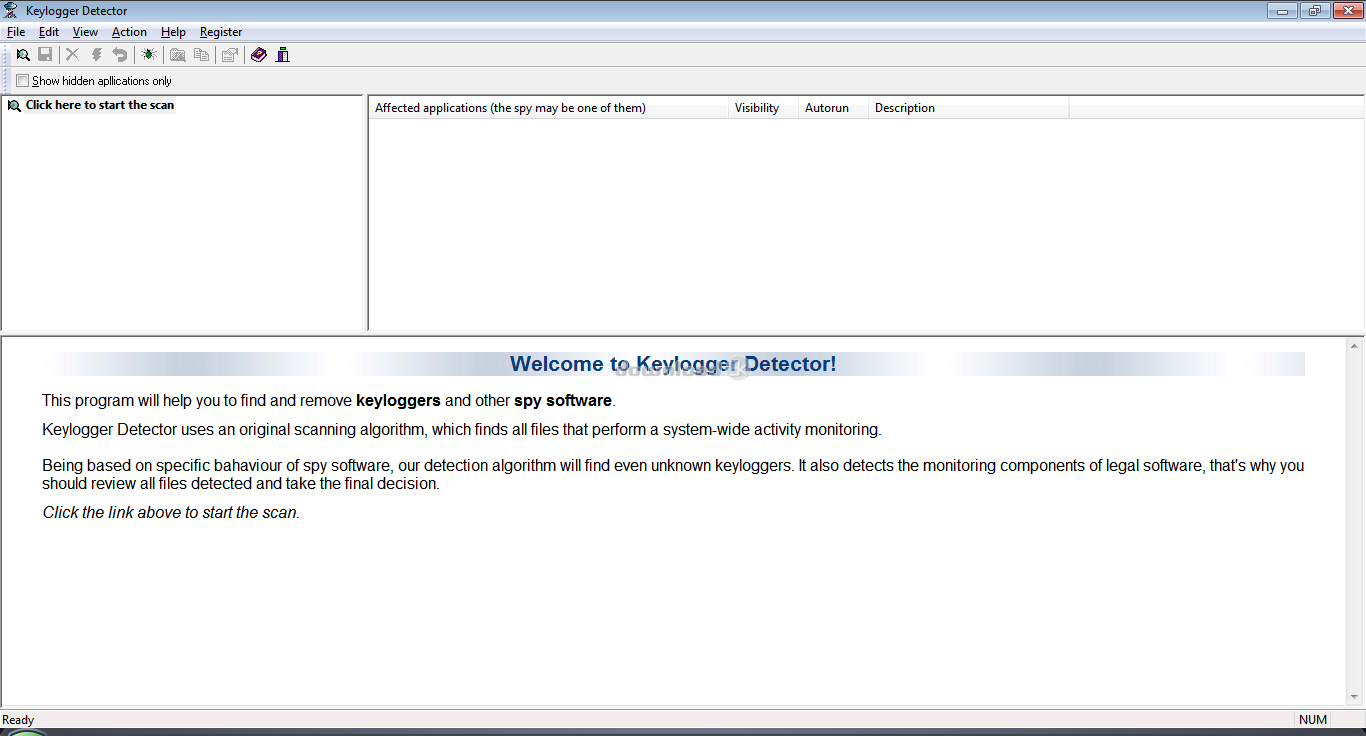The width and height of the screenshot is (1366, 736).
Task: Sort by Description column header
Action: [968, 108]
